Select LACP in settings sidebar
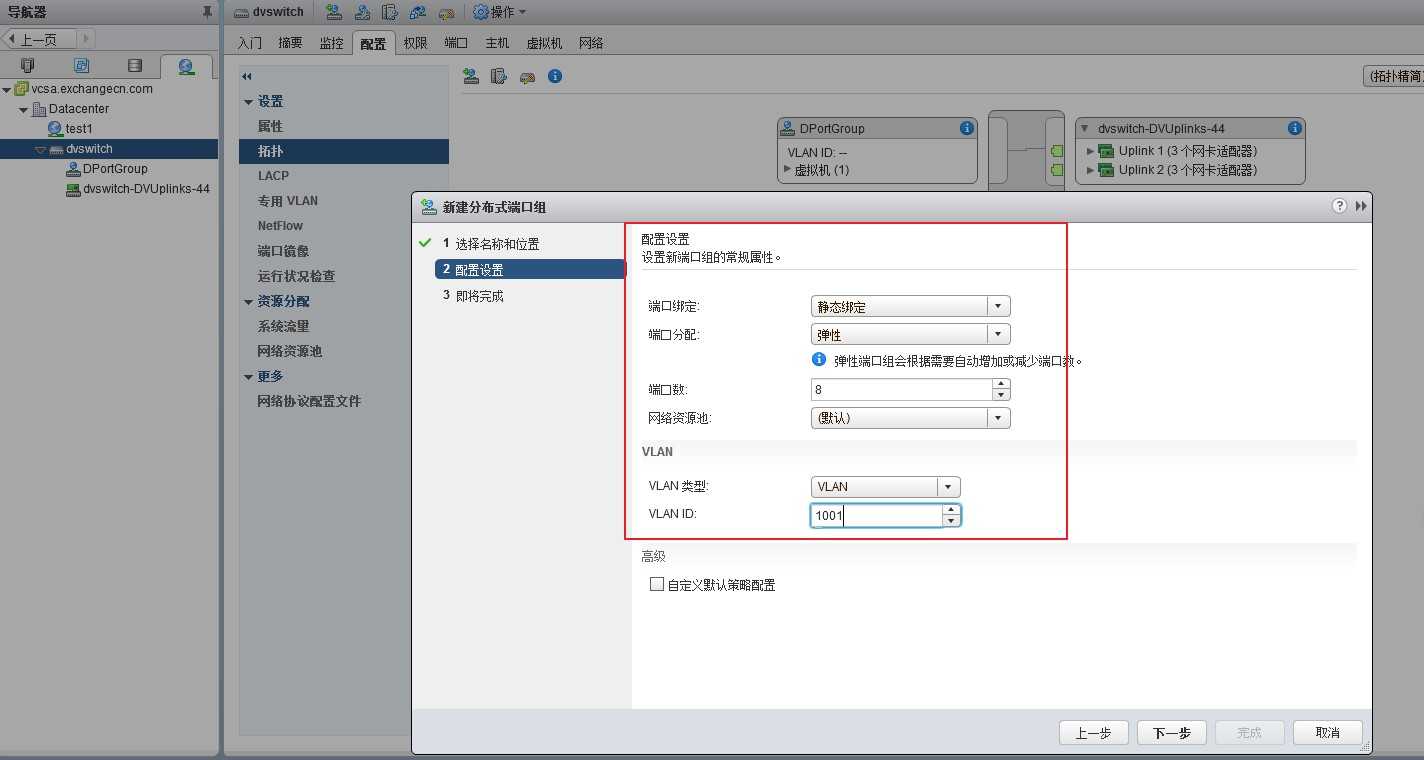 click(x=273, y=175)
